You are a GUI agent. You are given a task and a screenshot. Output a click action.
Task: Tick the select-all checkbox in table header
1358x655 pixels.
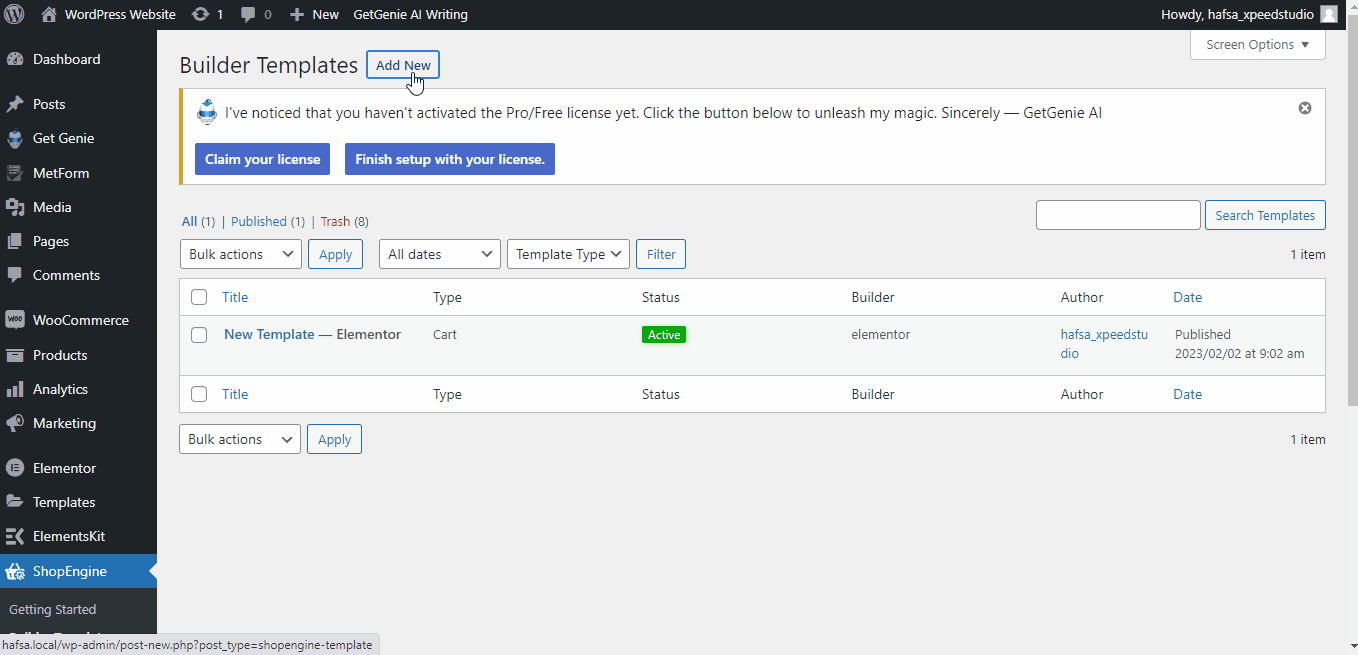199,297
